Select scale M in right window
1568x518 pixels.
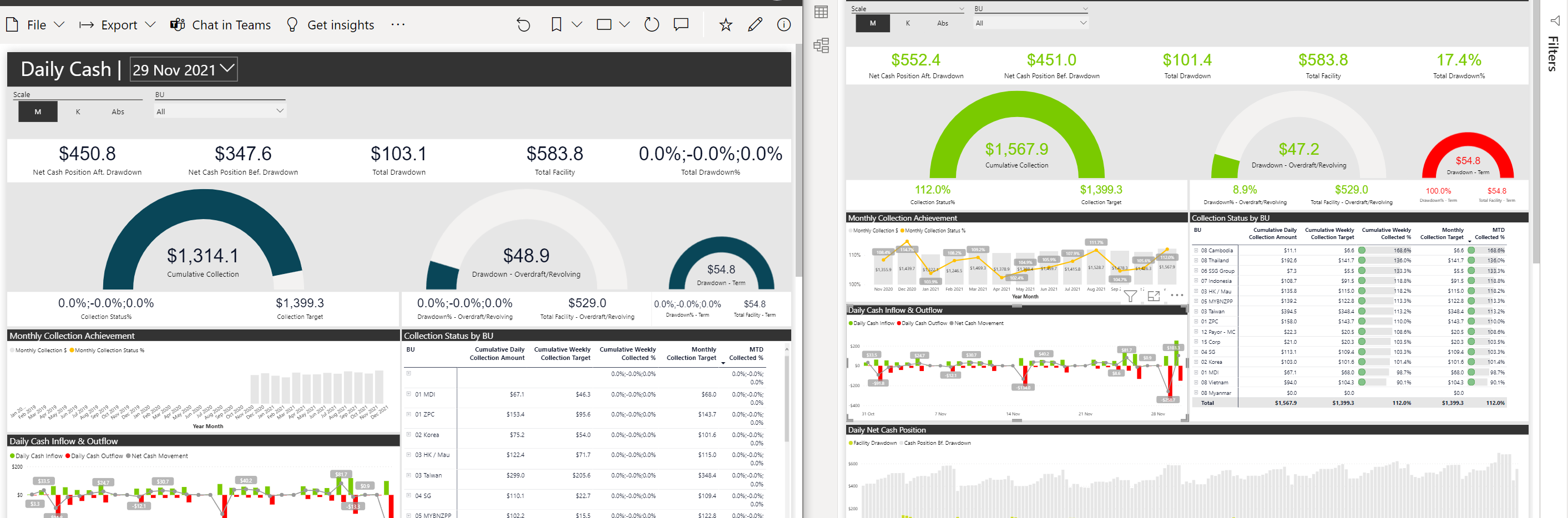pyautogui.click(x=873, y=23)
